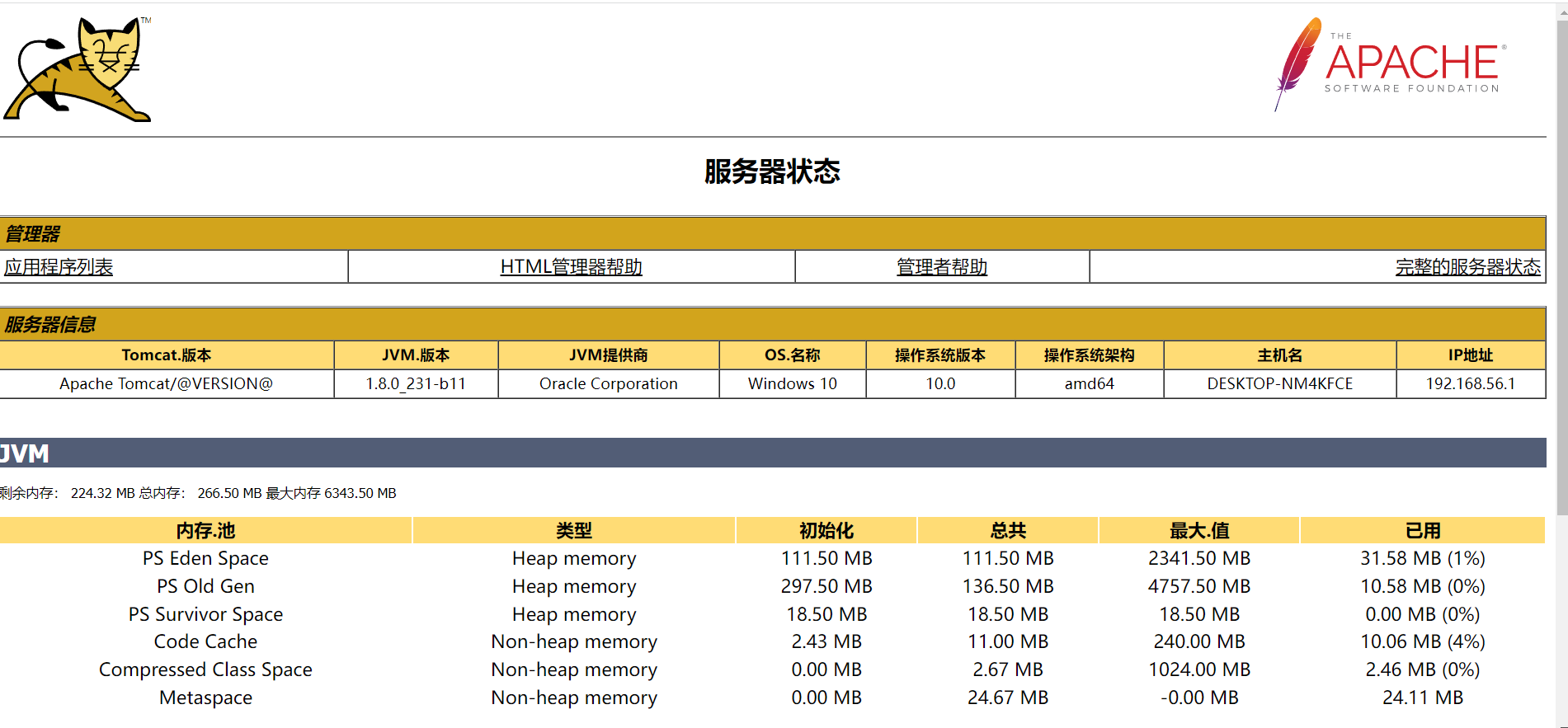
Task: Select the 10.0 OS version cell
Action: click(940, 384)
